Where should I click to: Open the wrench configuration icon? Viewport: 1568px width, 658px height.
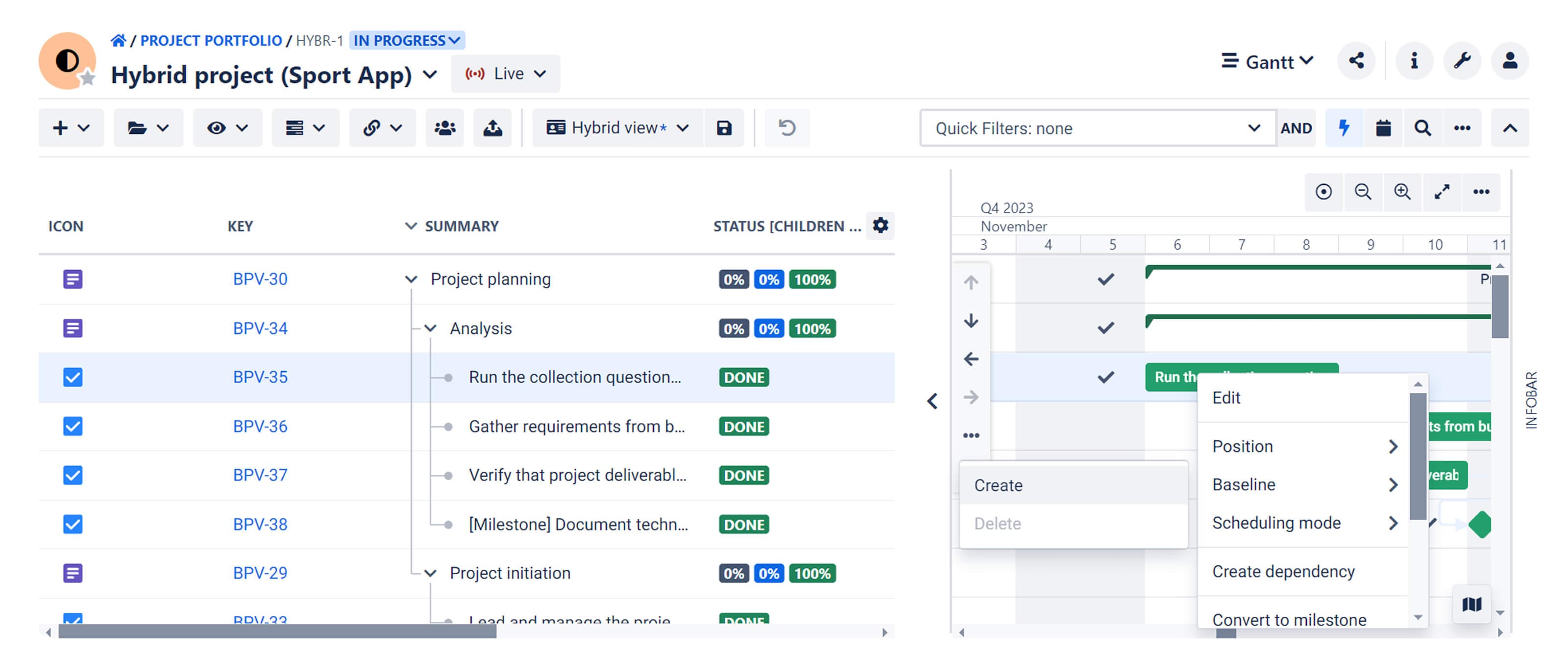point(1462,61)
